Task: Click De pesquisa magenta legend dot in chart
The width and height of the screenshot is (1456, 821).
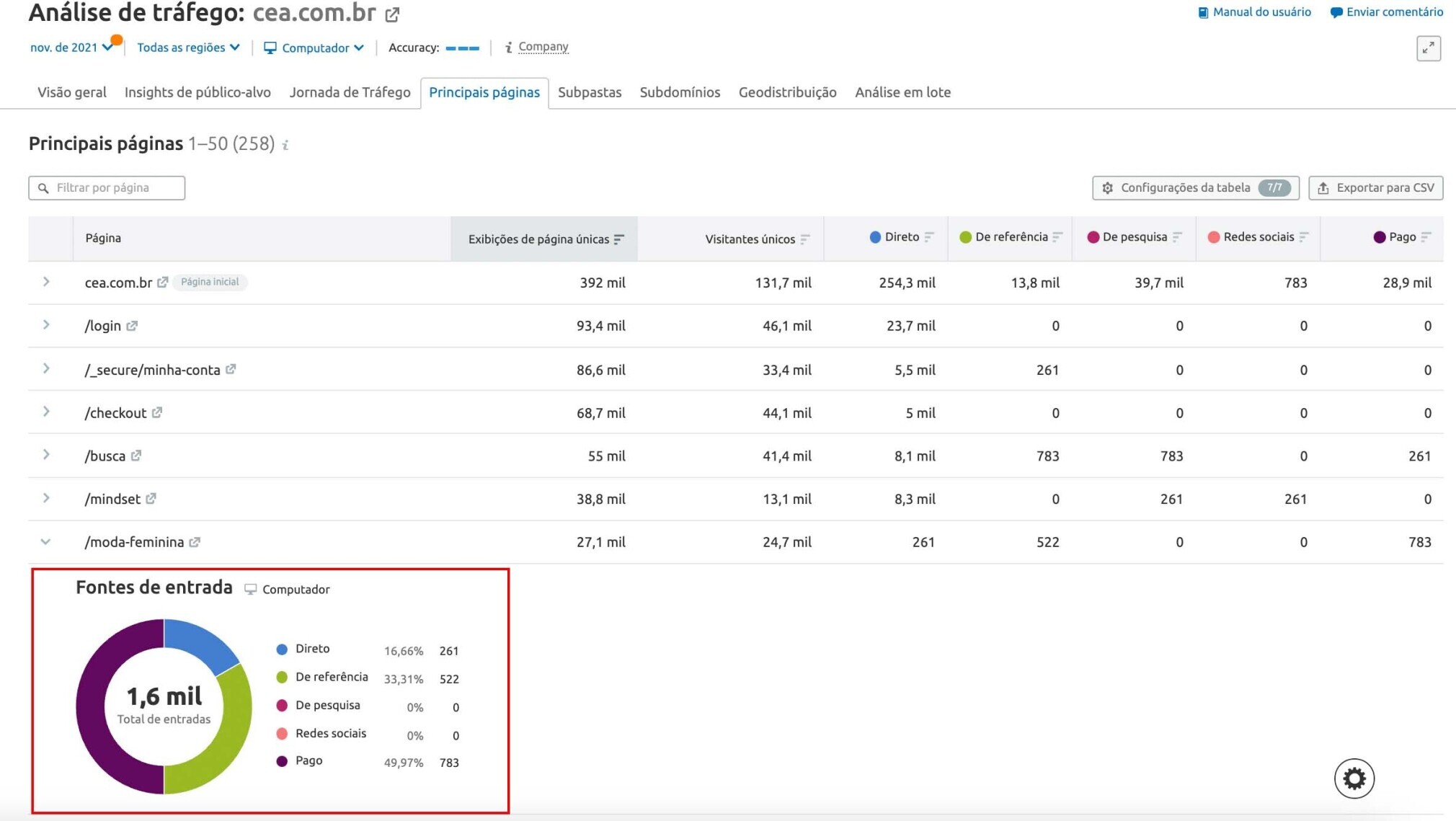Action: point(282,706)
